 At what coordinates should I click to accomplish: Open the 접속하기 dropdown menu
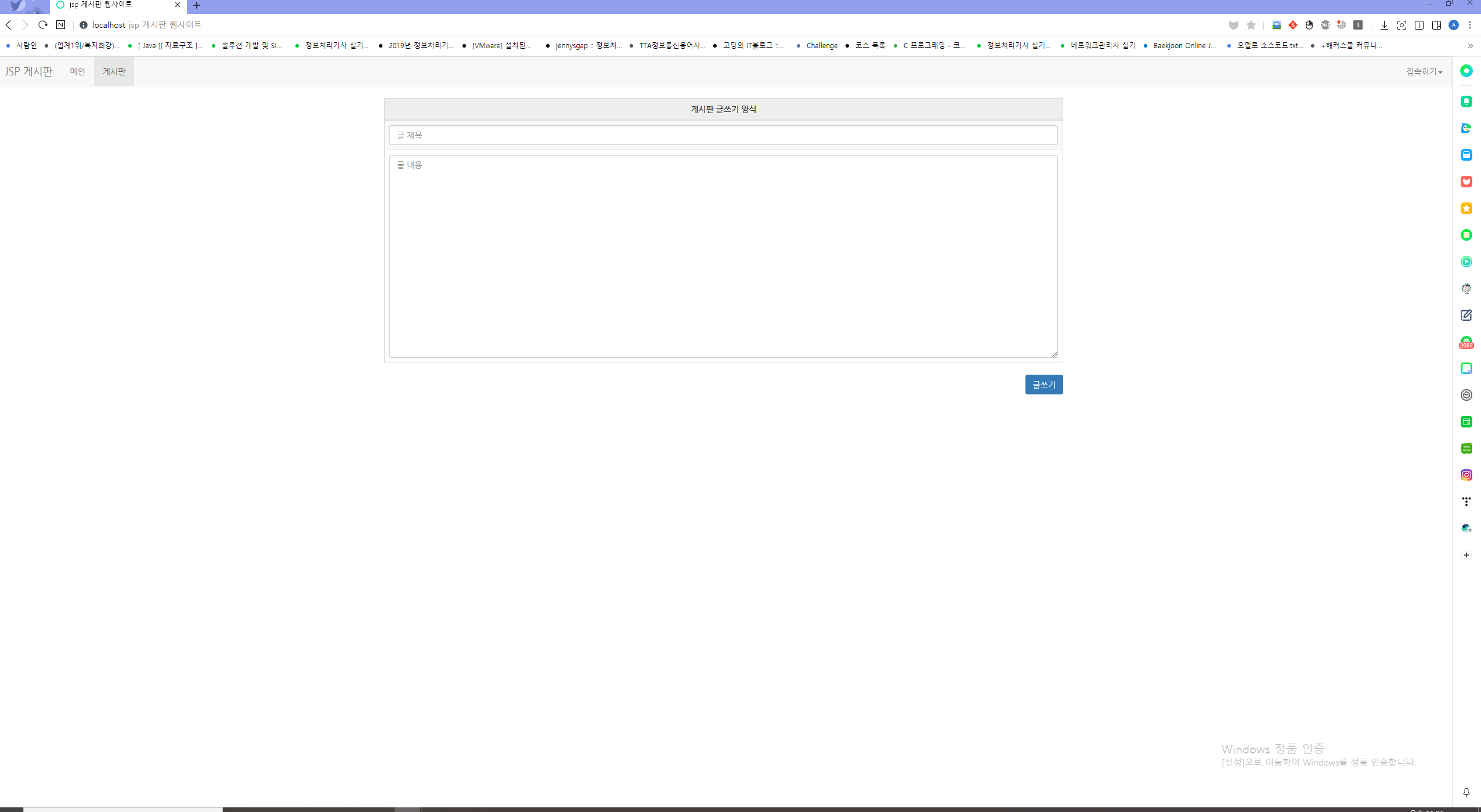(x=1422, y=71)
